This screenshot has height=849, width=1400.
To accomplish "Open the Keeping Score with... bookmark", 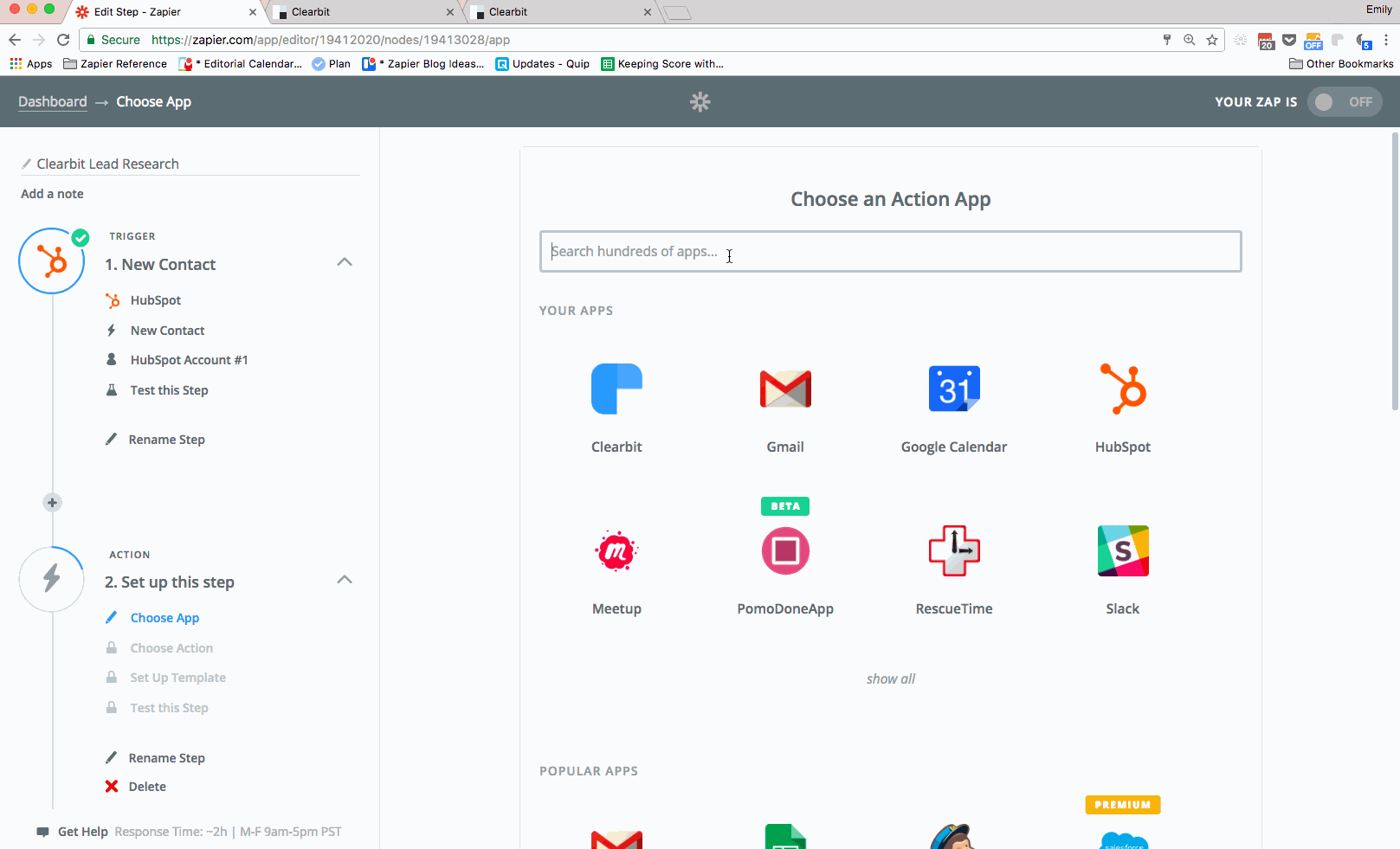I will 662,64.
